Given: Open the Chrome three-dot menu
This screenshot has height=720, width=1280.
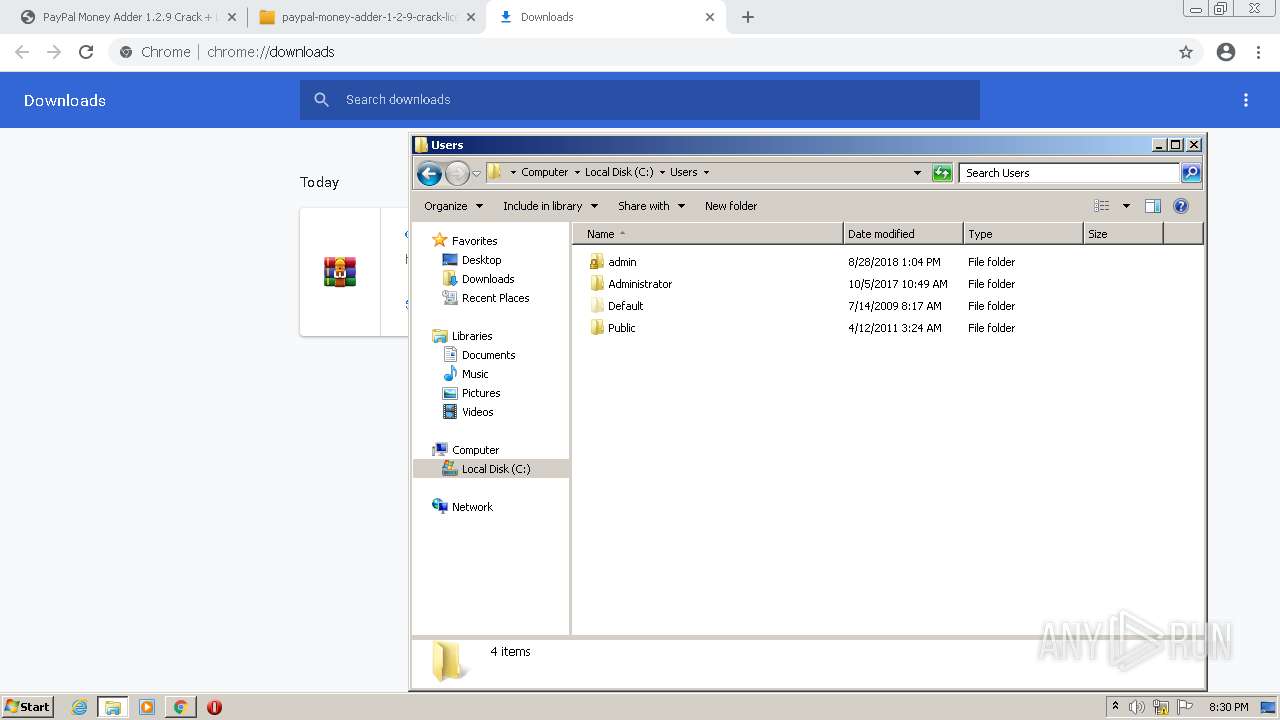Looking at the screenshot, I should 1259,52.
